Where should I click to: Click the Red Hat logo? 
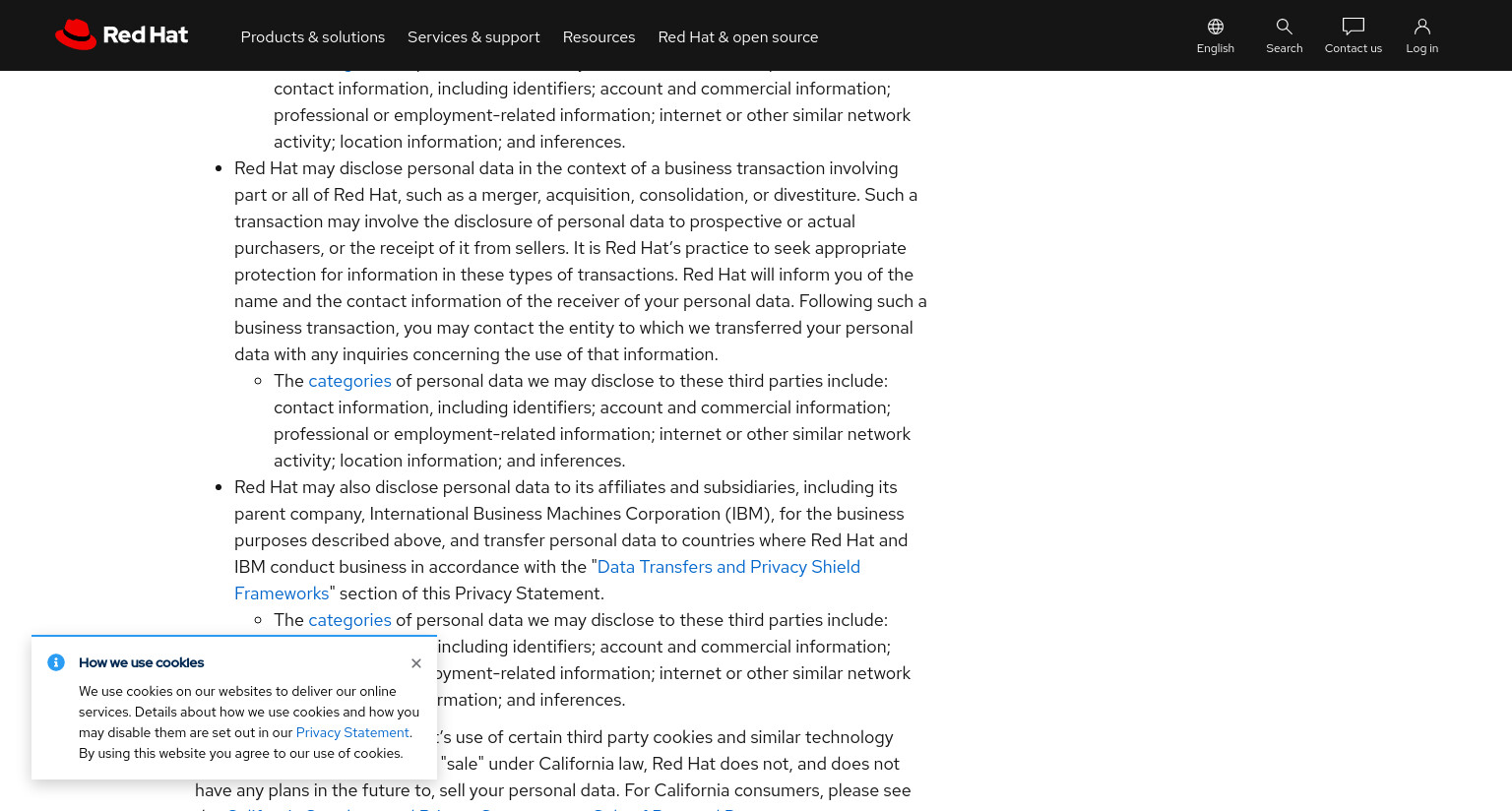[121, 34]
